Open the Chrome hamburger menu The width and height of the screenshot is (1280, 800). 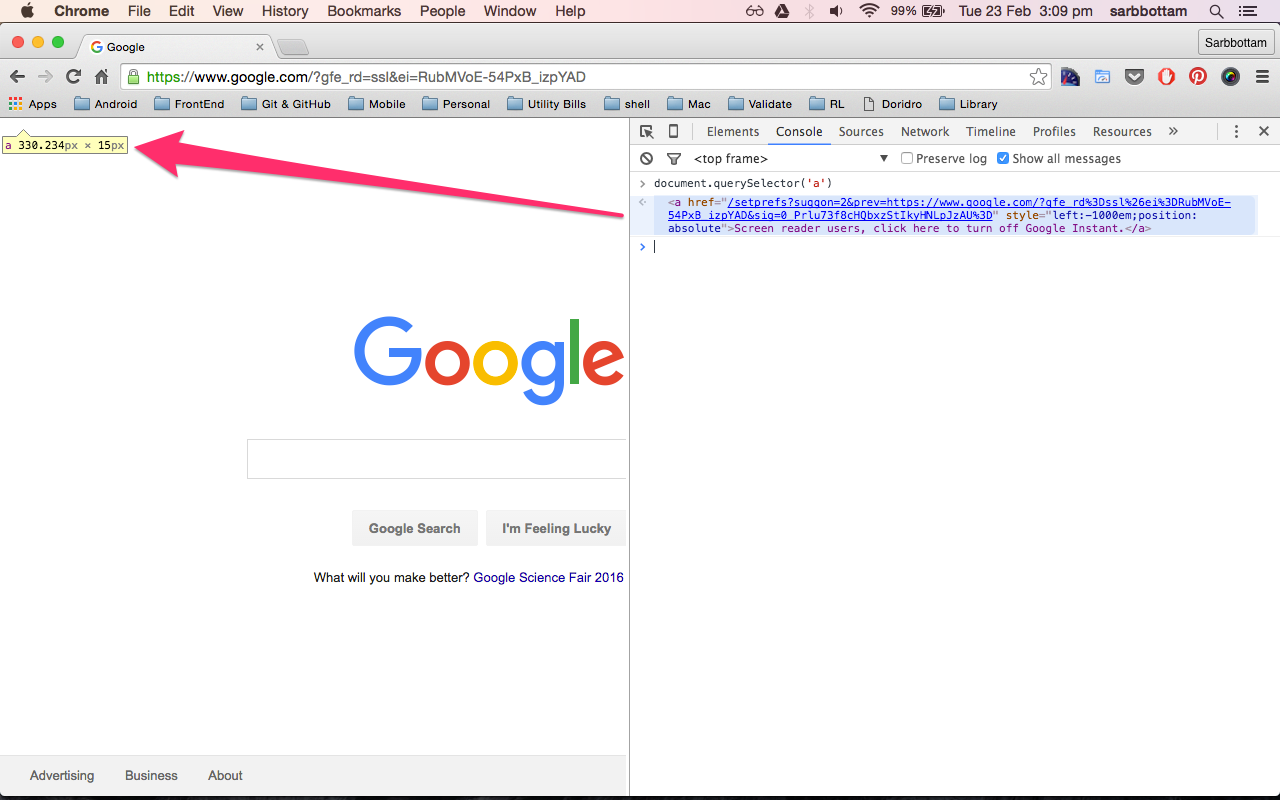1262,77
